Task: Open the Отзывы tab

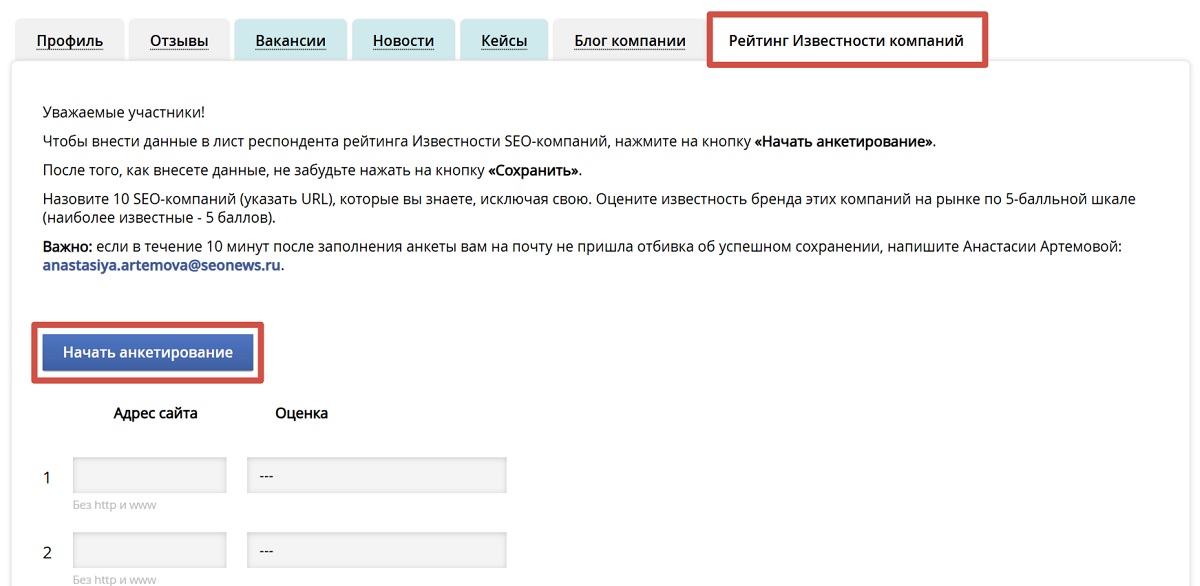Action: 178,39
